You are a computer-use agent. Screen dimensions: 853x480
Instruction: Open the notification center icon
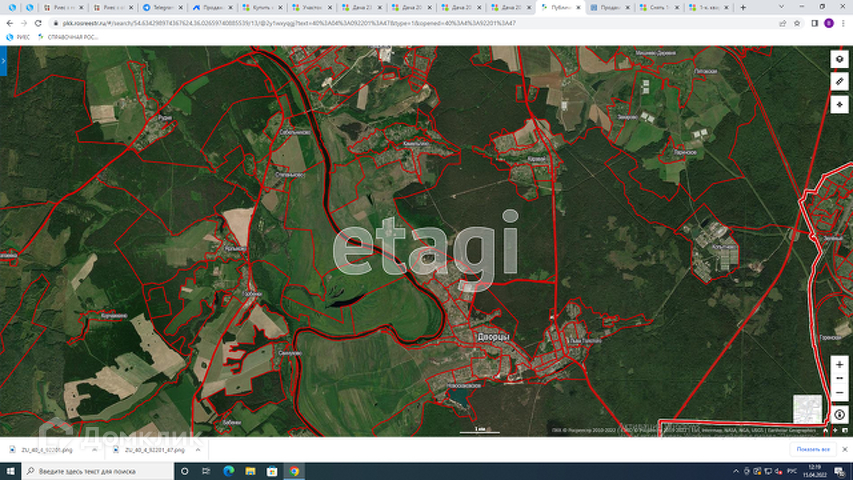840,471
